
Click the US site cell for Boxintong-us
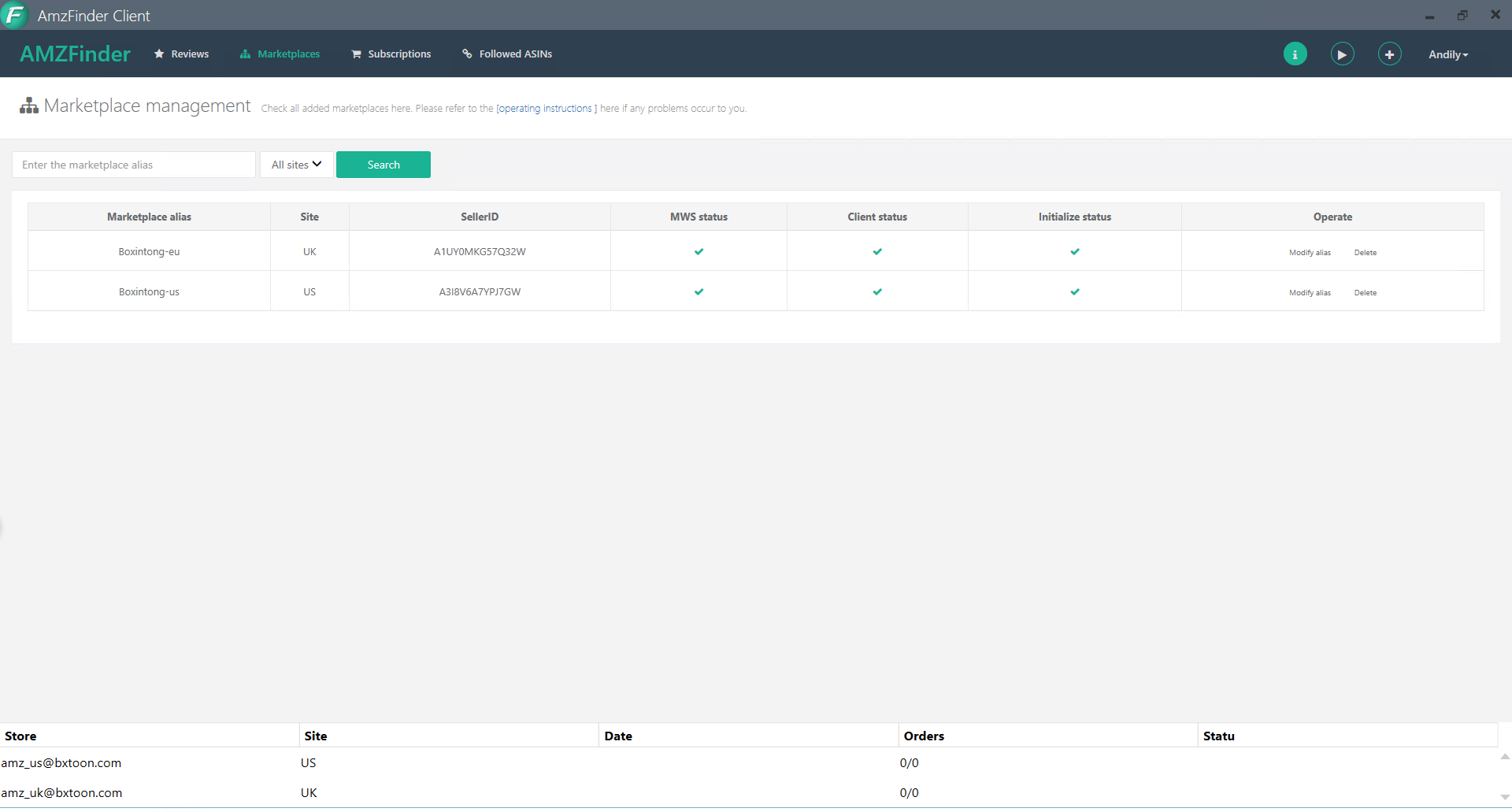(309, 292)
